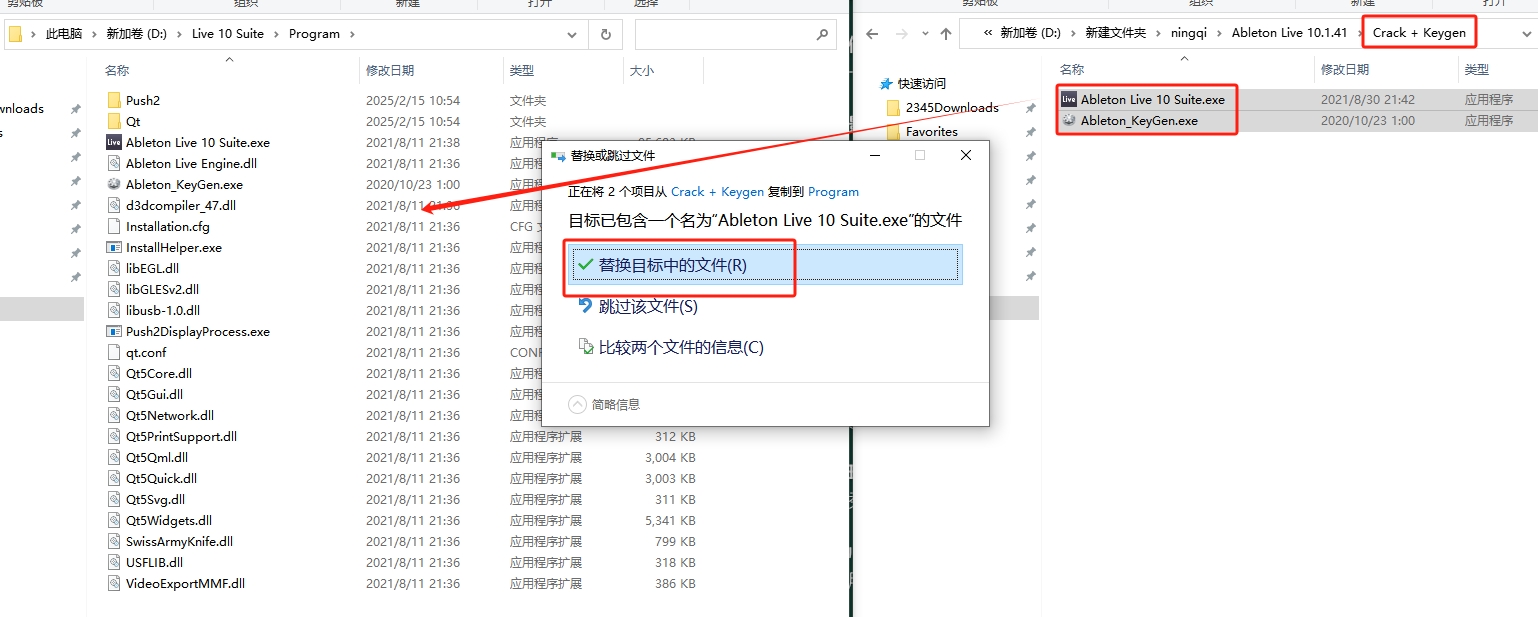Click Ableton Live 10 Suite.exe icon in Program window
Viewport: 1538px width, 617px height.
click(x=114, y=142)
